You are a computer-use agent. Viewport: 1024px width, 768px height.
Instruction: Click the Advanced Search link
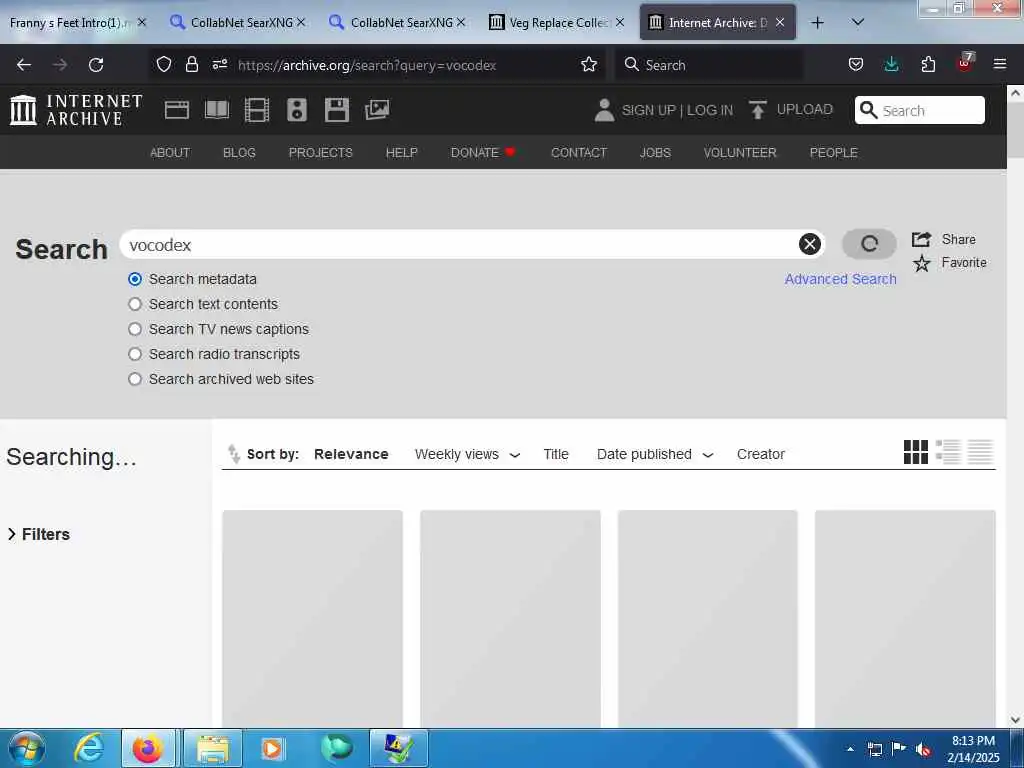click(840, 279)
